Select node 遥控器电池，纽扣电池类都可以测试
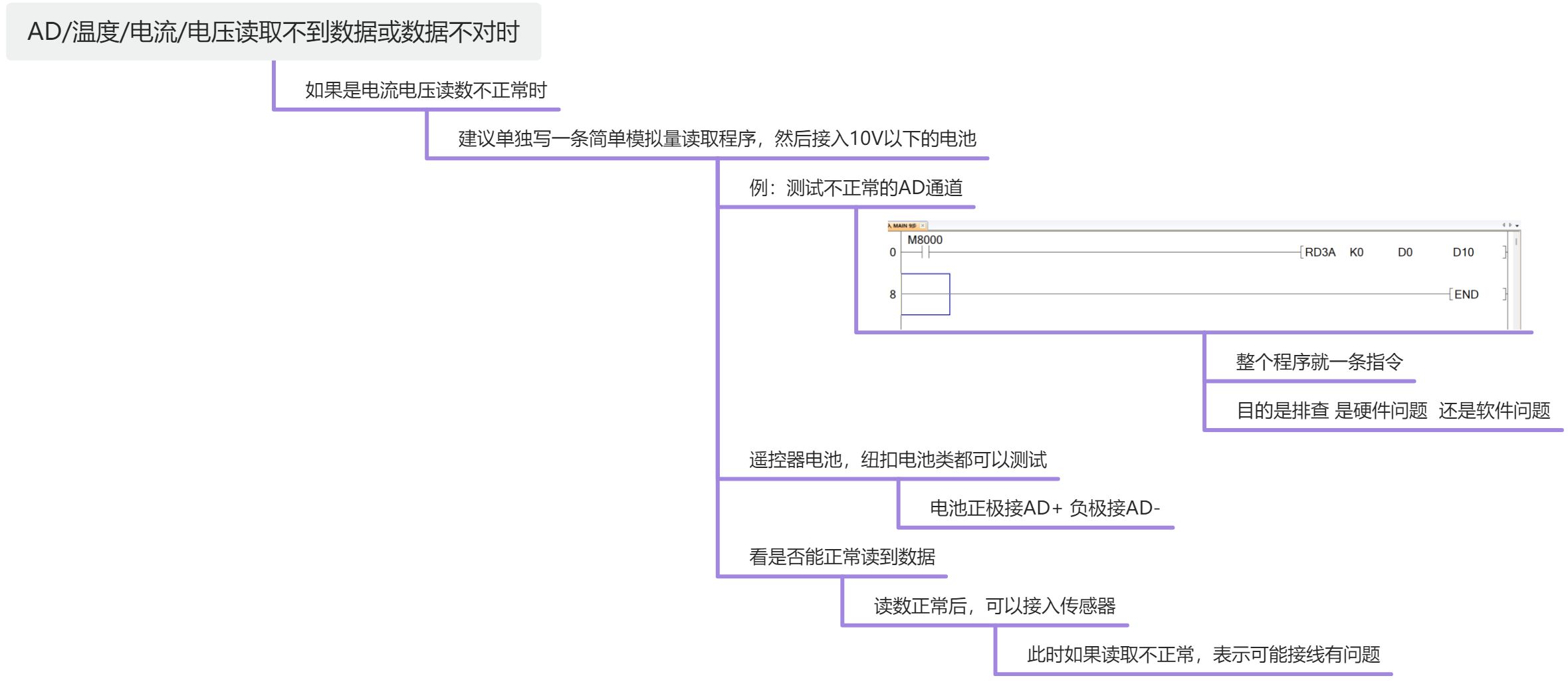This screenshot has width=1568, height=686. tap(898, 459)
